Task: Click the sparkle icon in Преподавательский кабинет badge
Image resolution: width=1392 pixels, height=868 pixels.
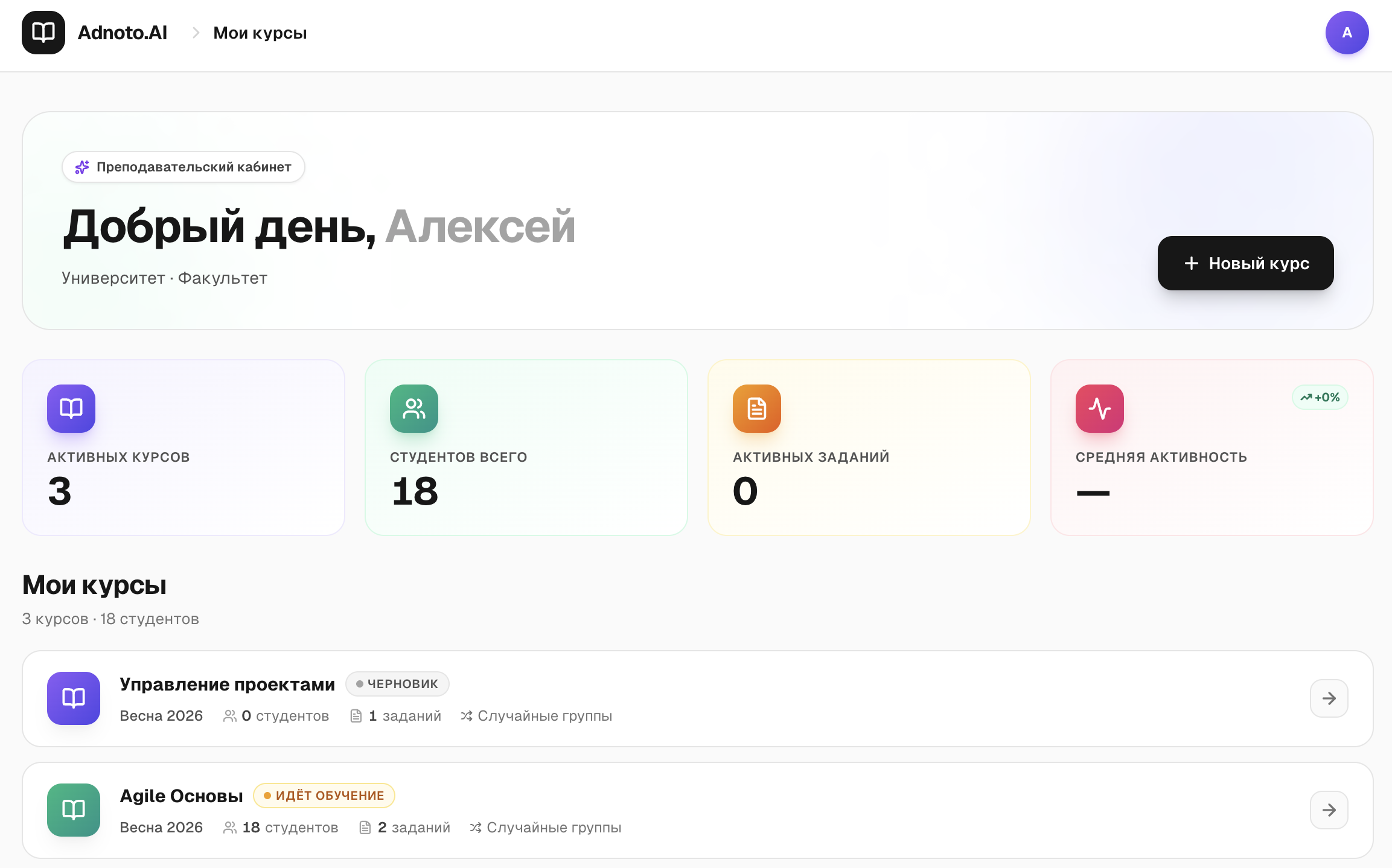Action: 82,167
